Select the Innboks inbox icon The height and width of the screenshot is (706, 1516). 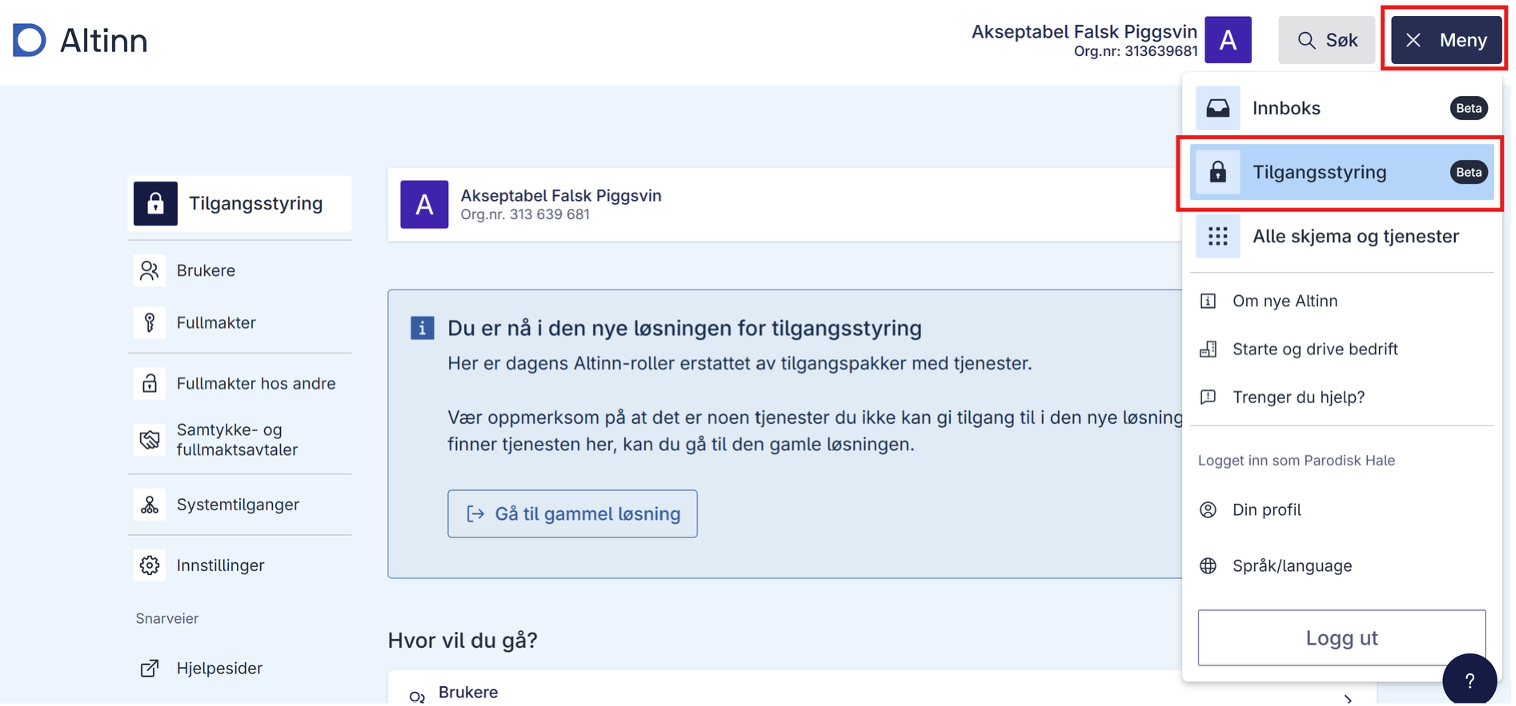[x=1217, y=107]
